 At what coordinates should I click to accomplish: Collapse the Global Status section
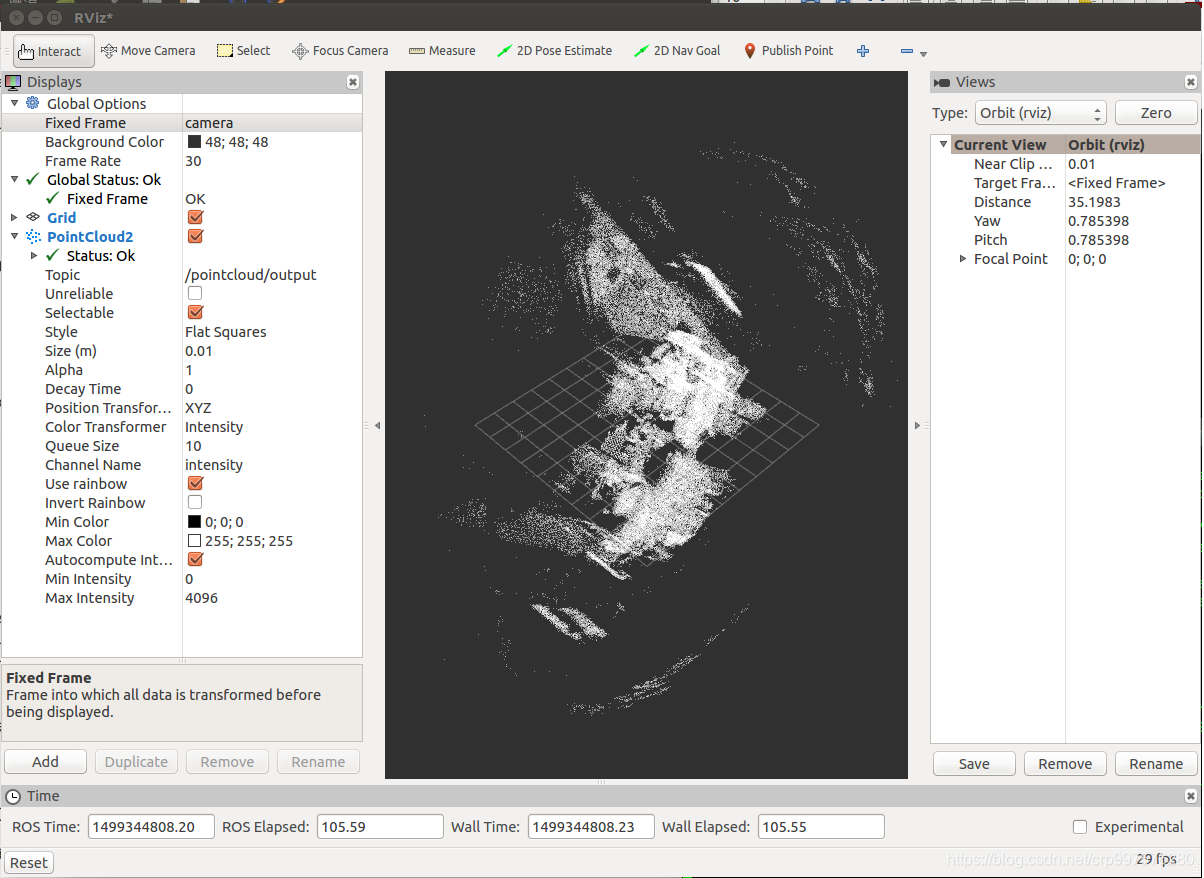(14, 179)
